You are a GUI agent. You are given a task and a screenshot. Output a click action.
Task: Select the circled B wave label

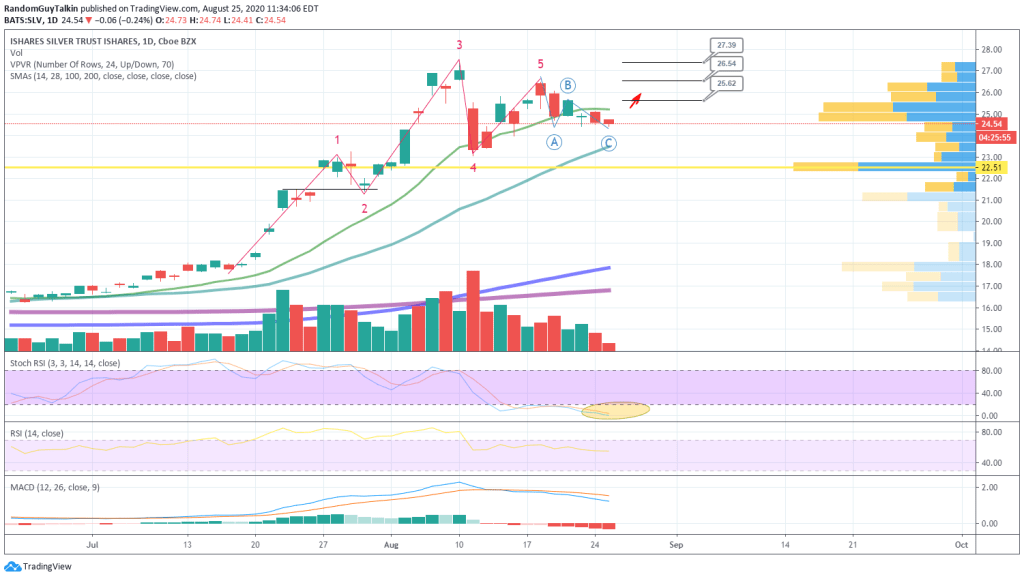(x=567, y=86)
